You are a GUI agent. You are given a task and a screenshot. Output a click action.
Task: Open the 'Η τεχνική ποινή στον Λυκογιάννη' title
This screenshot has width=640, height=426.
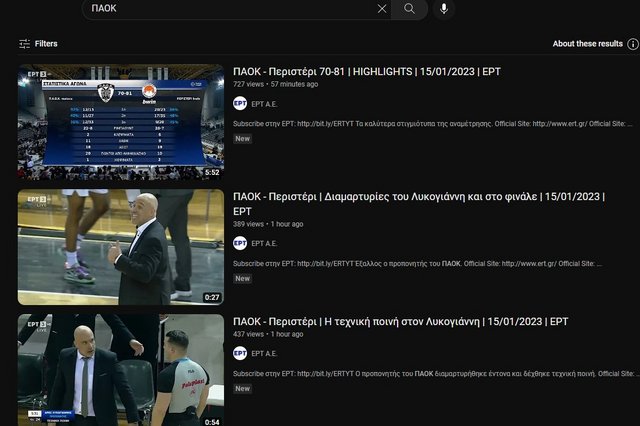400,322
